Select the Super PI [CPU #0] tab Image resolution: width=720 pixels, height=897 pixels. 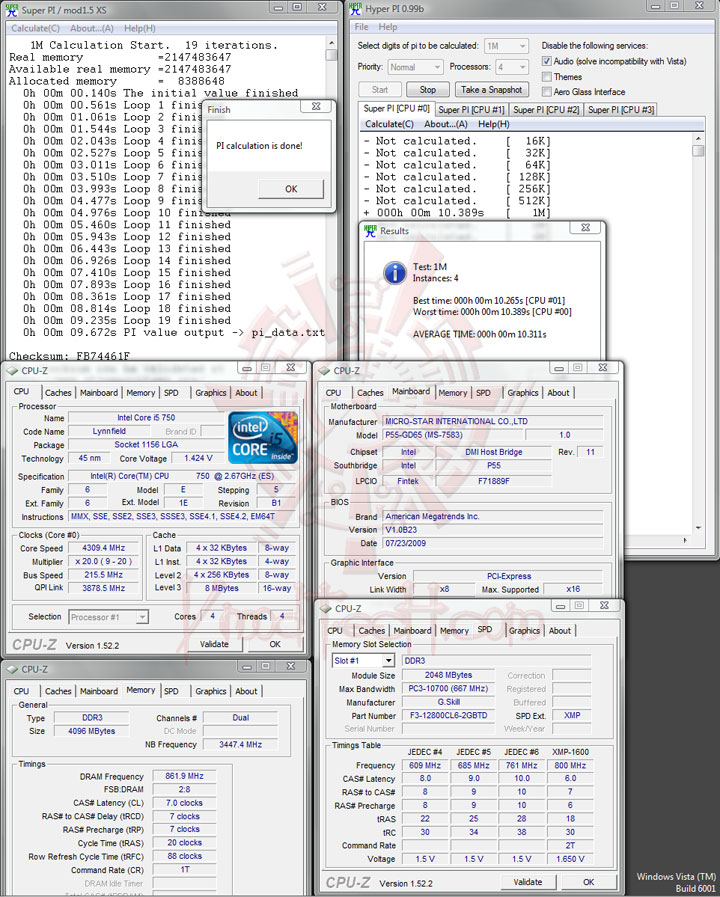(x=396, y=109)
